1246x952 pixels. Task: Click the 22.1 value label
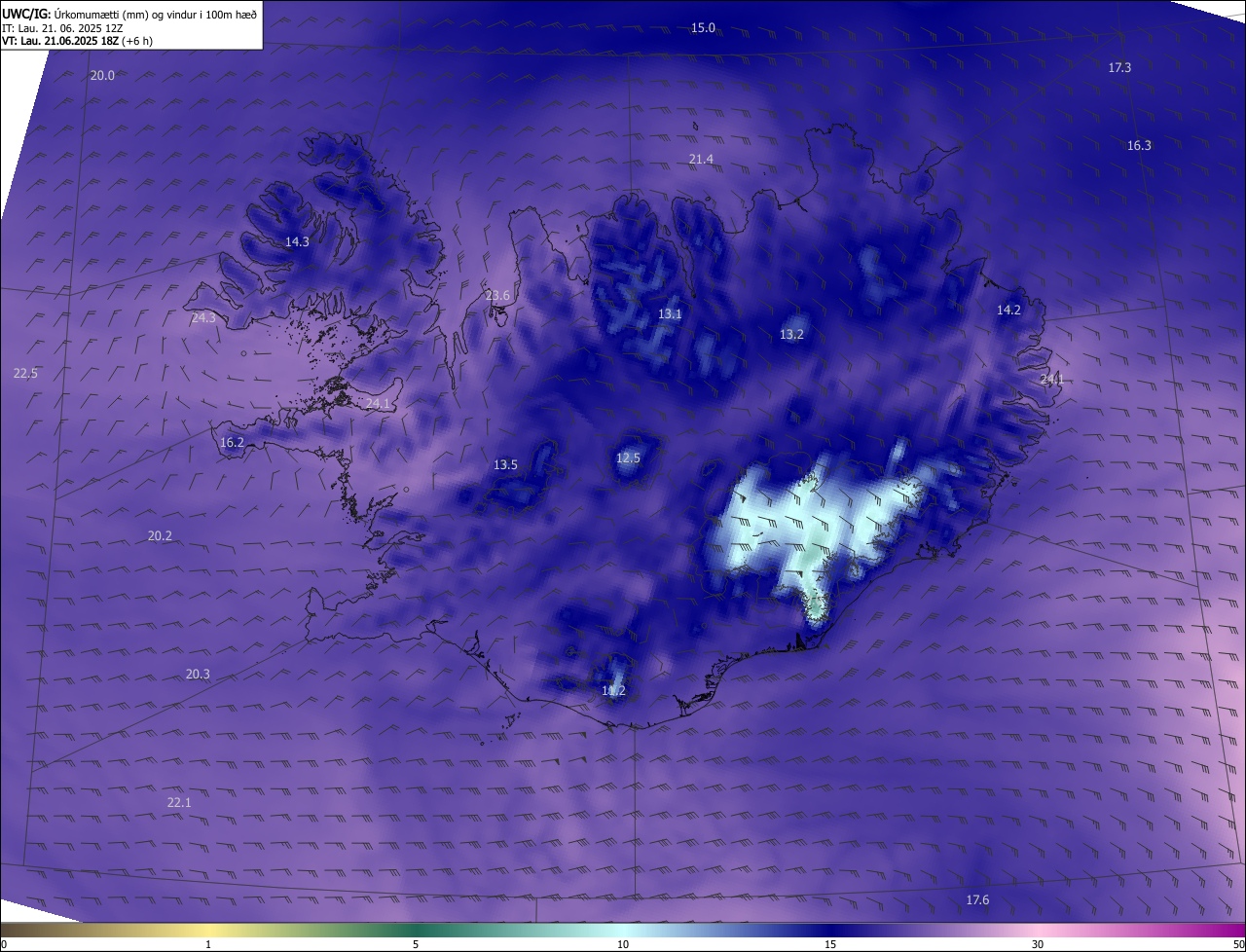point(179,802)
